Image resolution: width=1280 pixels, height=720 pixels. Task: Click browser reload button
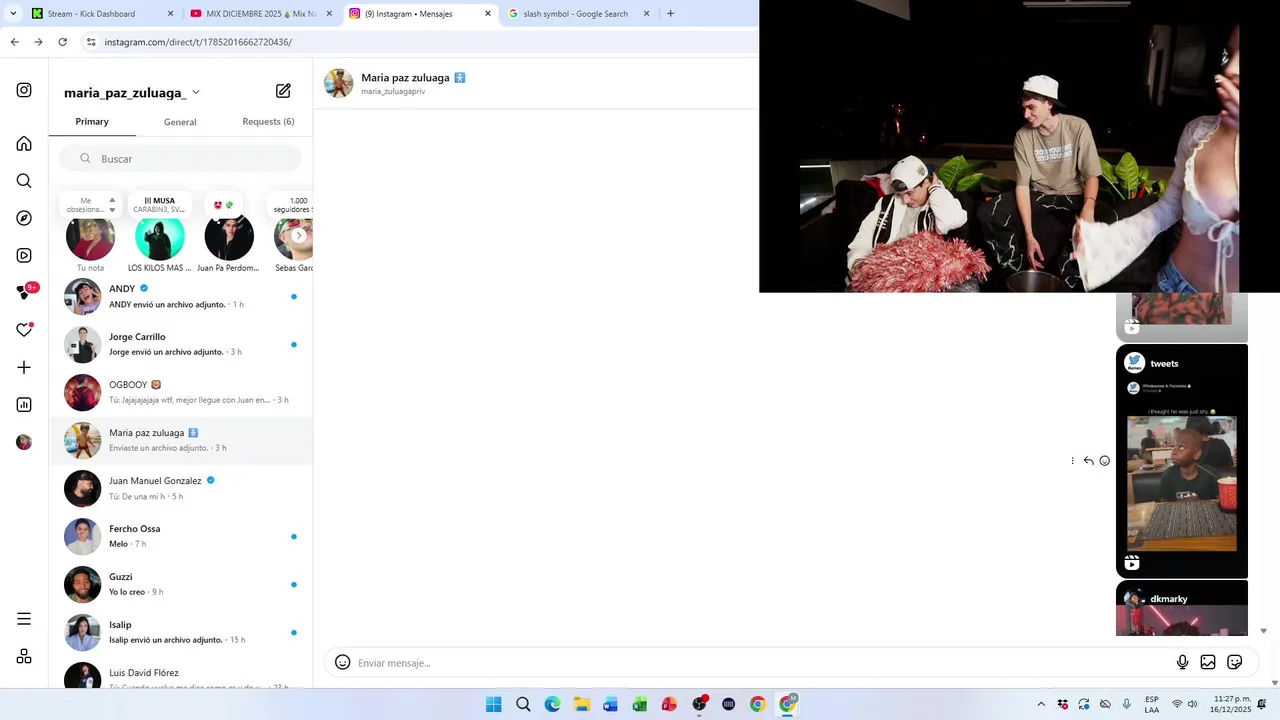click(62, 42)
